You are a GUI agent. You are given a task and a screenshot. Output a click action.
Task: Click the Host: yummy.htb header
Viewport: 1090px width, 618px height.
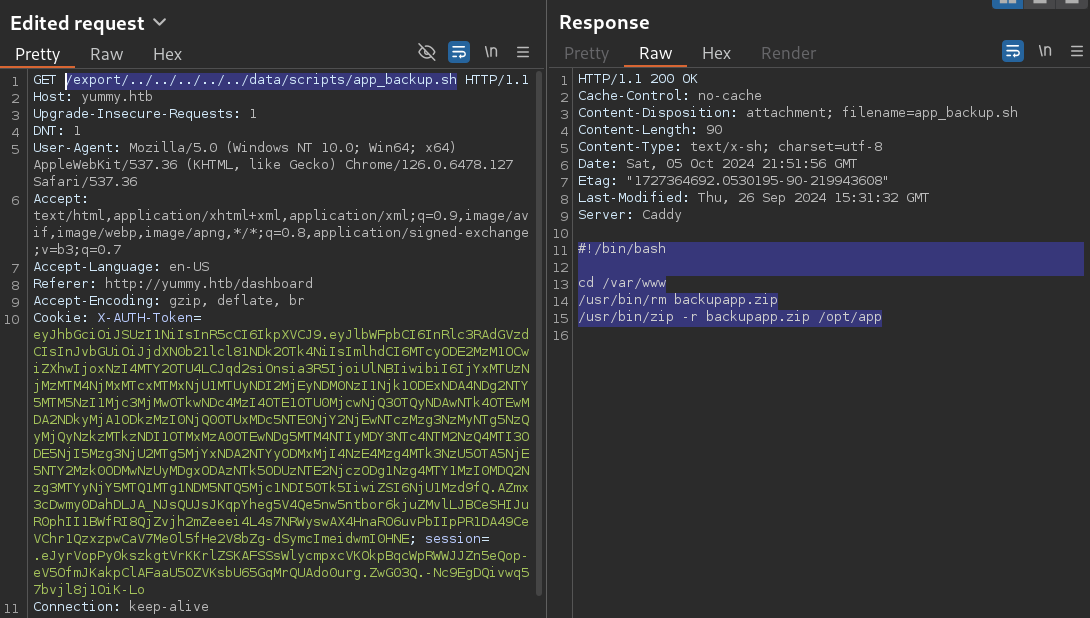click(x=92, y=97)
